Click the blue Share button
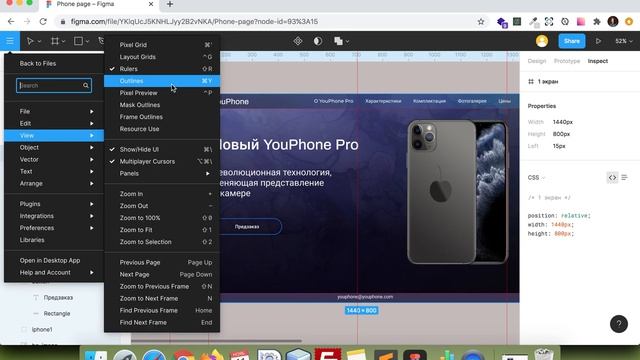640x360 pixels. pyautogui.click(x=571, y=41)
